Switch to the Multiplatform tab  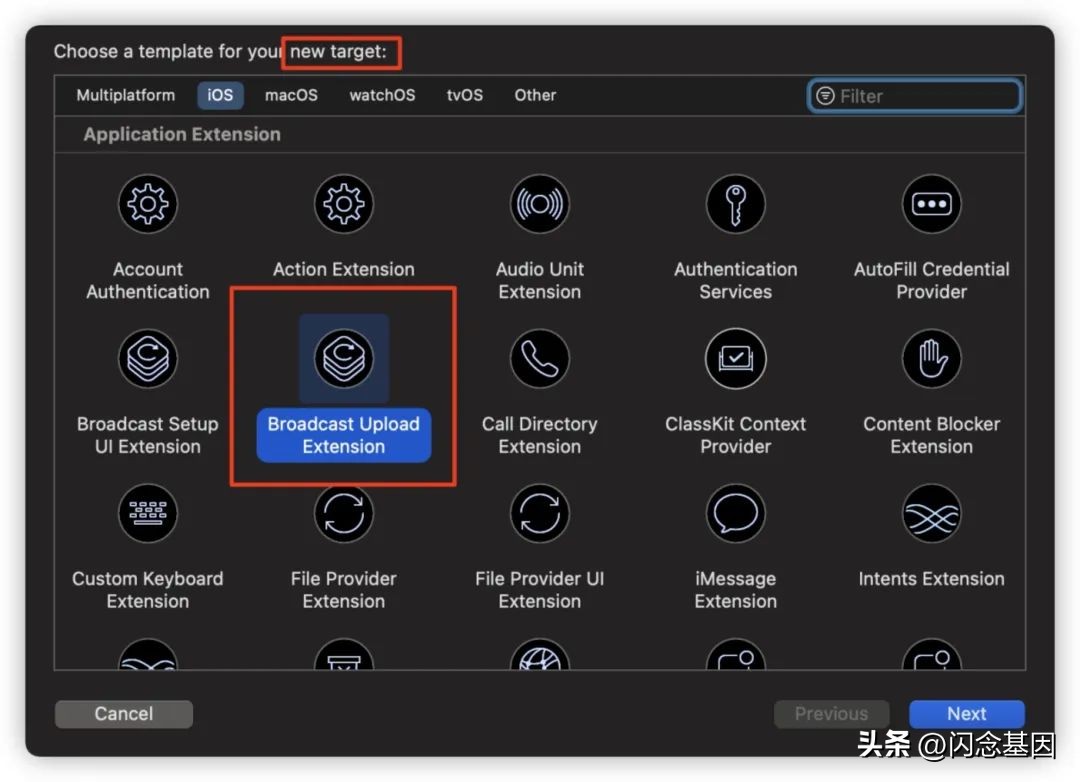(125, 95)
